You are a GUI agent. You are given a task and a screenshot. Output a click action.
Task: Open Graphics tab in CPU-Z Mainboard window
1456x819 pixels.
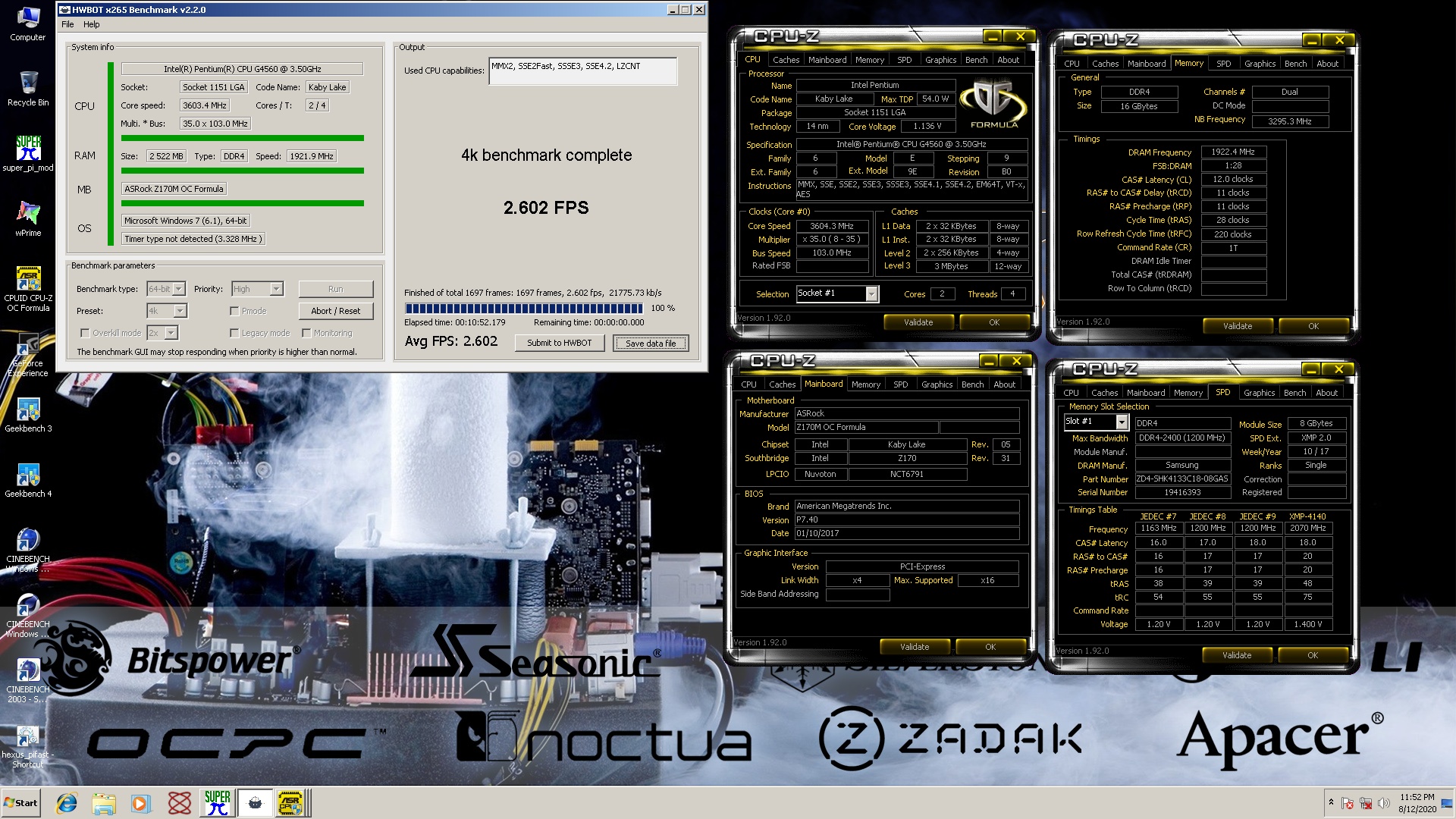pos(937,384)
